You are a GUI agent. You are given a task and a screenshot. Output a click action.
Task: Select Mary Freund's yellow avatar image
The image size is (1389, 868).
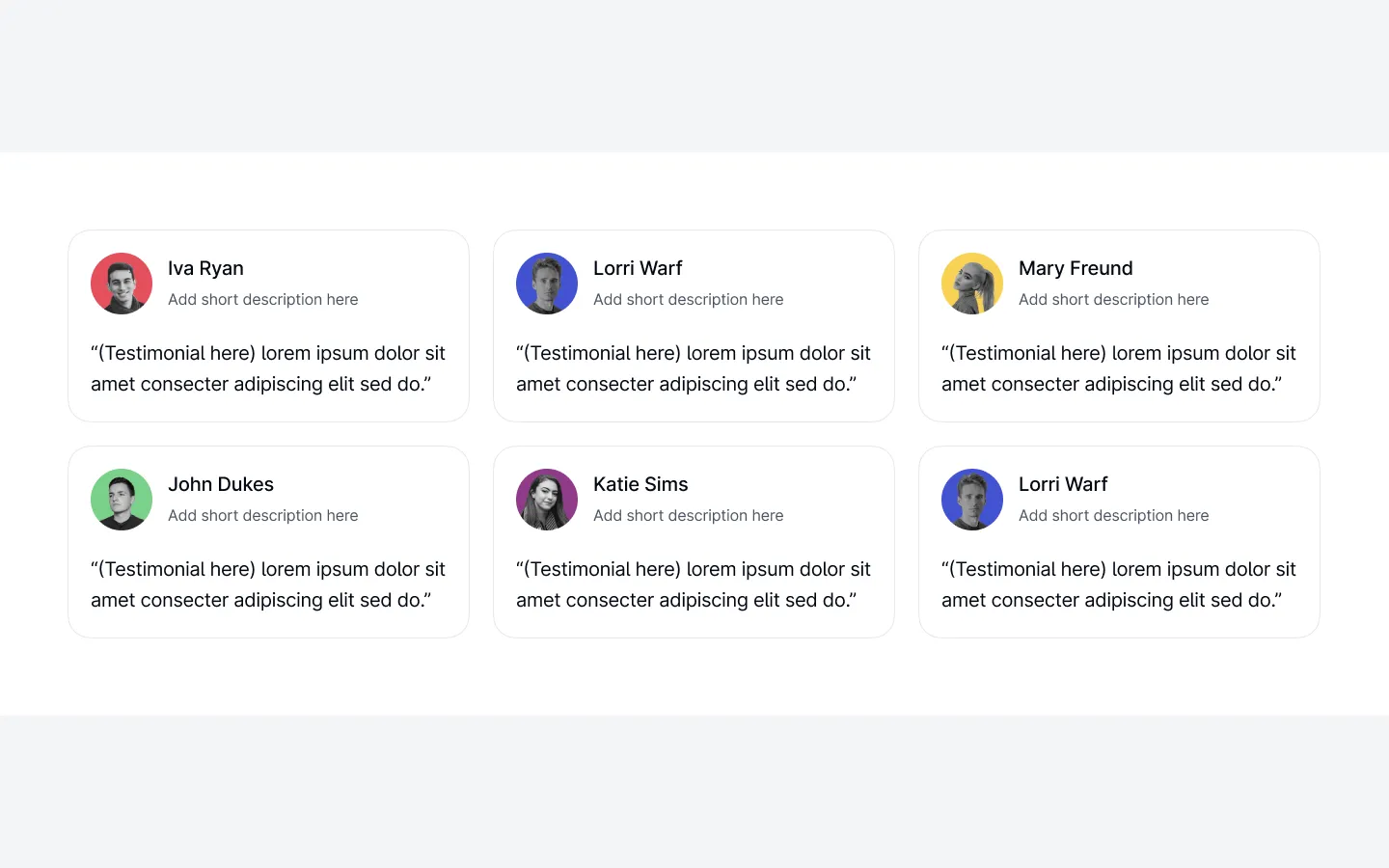(x=972, y=284)
